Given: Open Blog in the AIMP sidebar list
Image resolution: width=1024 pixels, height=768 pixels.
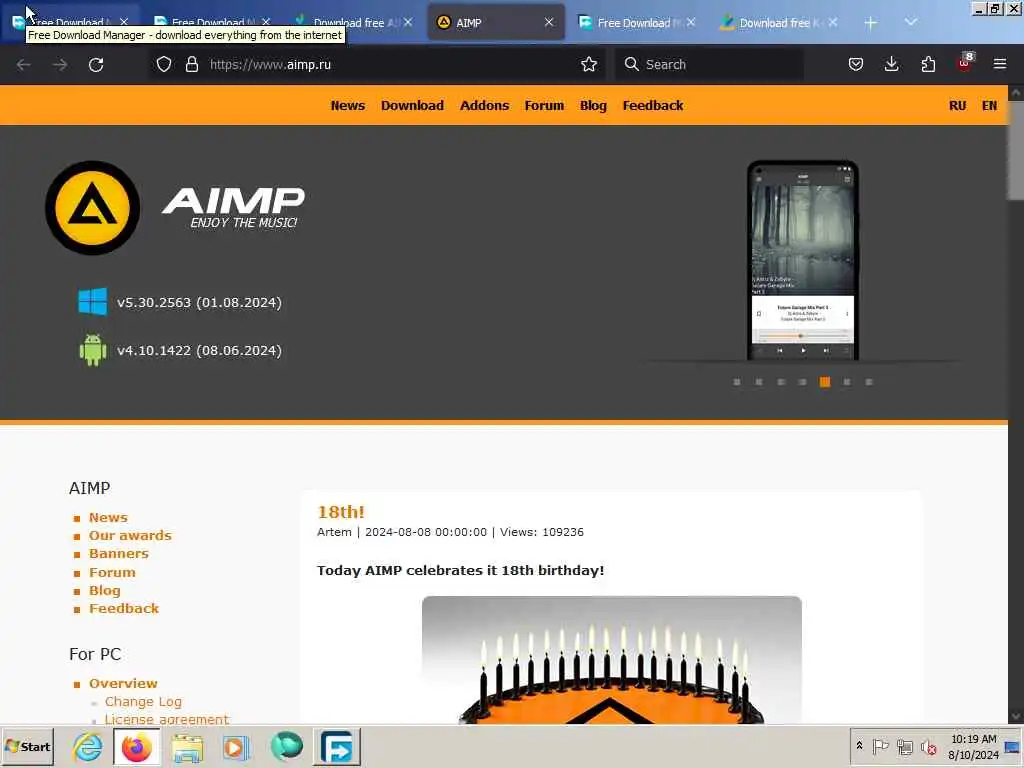Looking at the screenshot, I should (x=104, y=590).
